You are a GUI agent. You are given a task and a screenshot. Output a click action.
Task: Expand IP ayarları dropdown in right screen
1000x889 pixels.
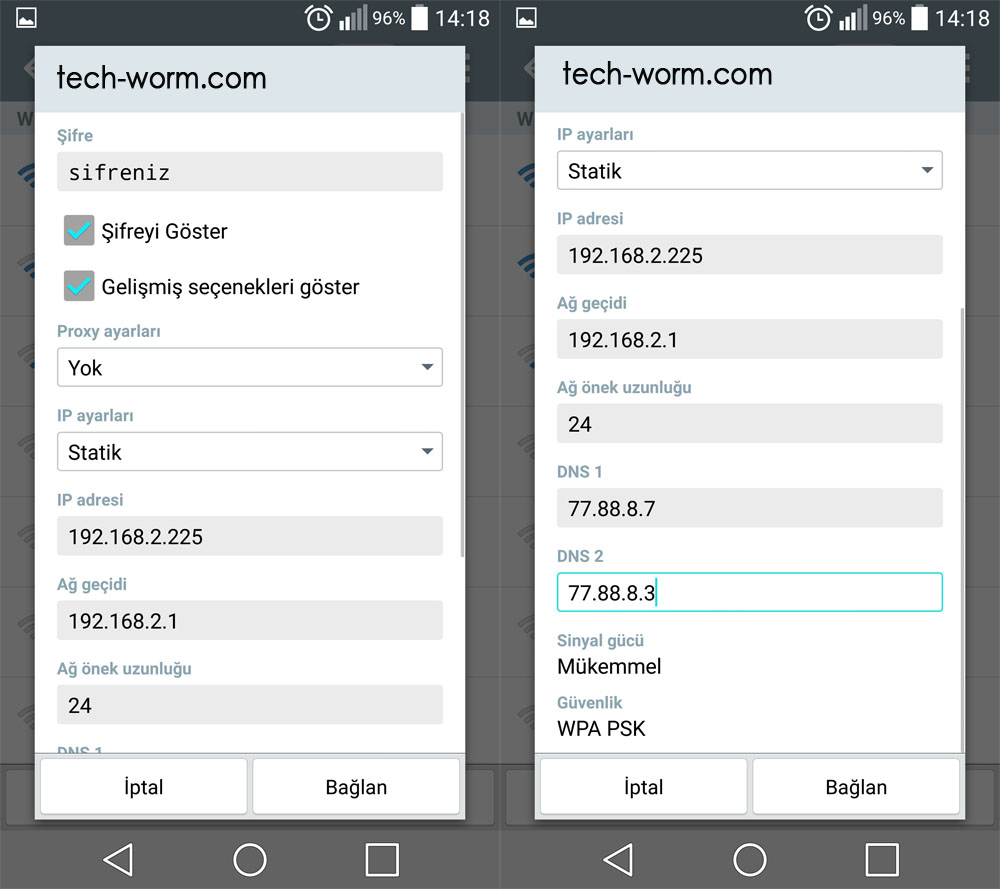[x=749, y=171]
